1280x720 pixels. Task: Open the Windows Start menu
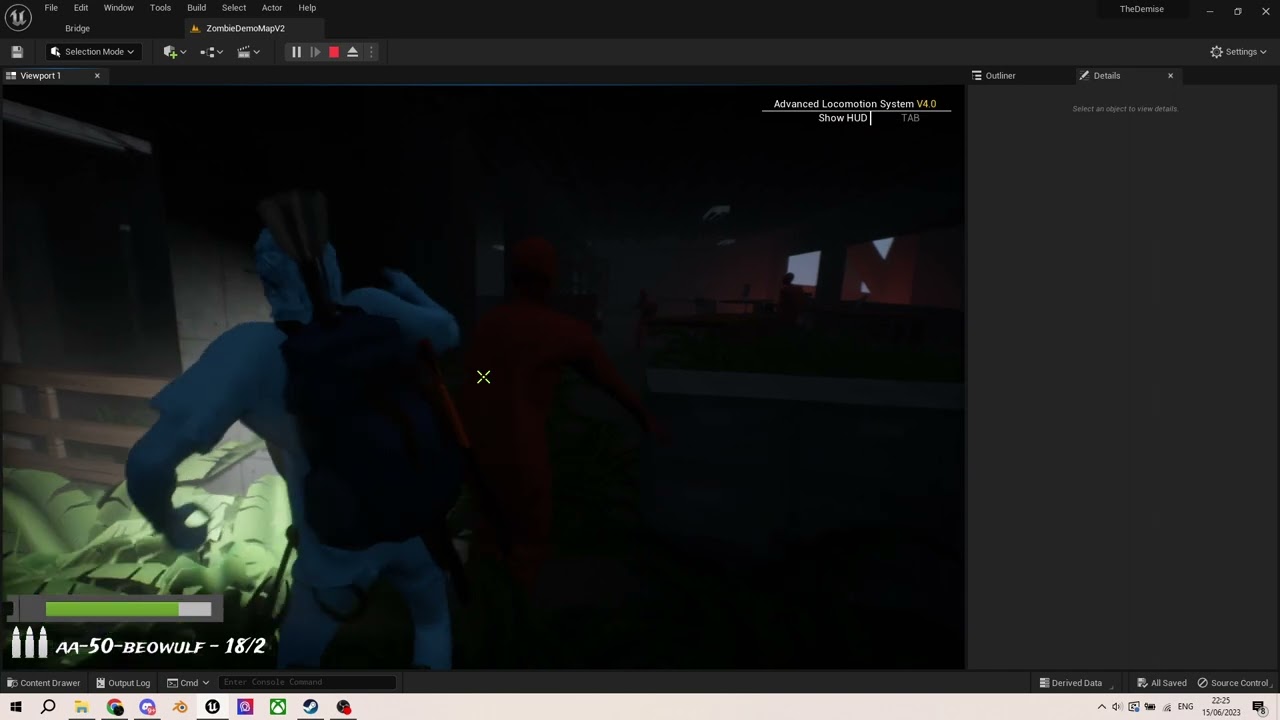16,707
